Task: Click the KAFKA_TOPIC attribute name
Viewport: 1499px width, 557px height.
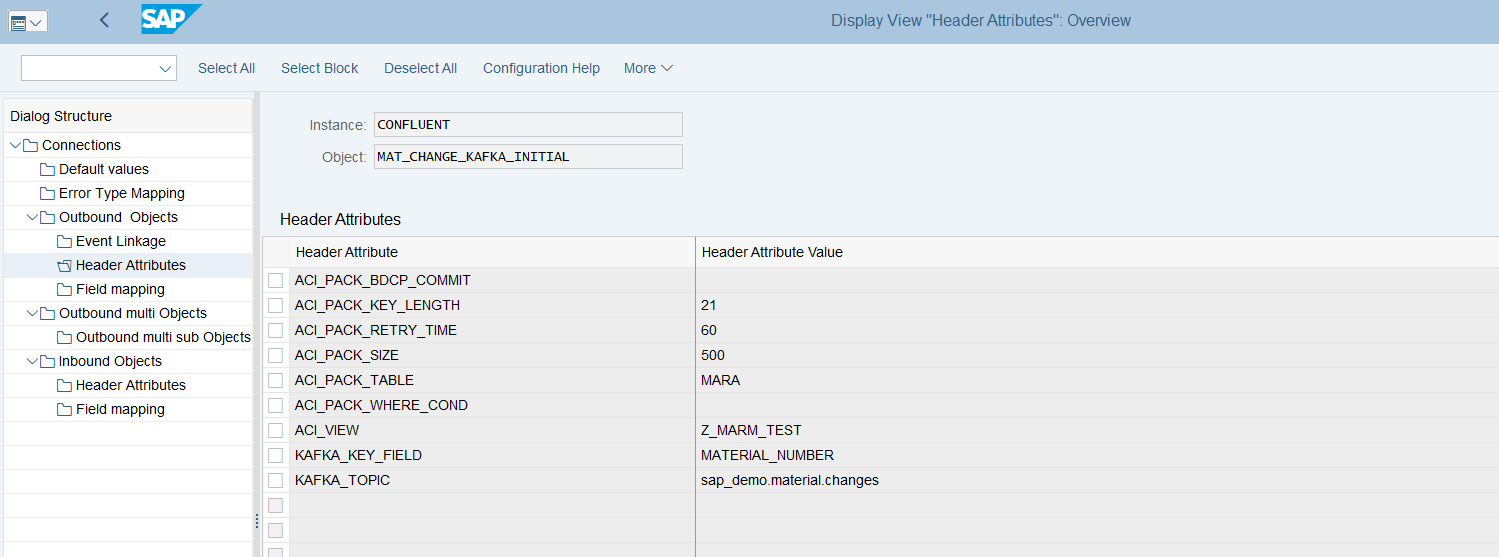Action: pos(342,480)
